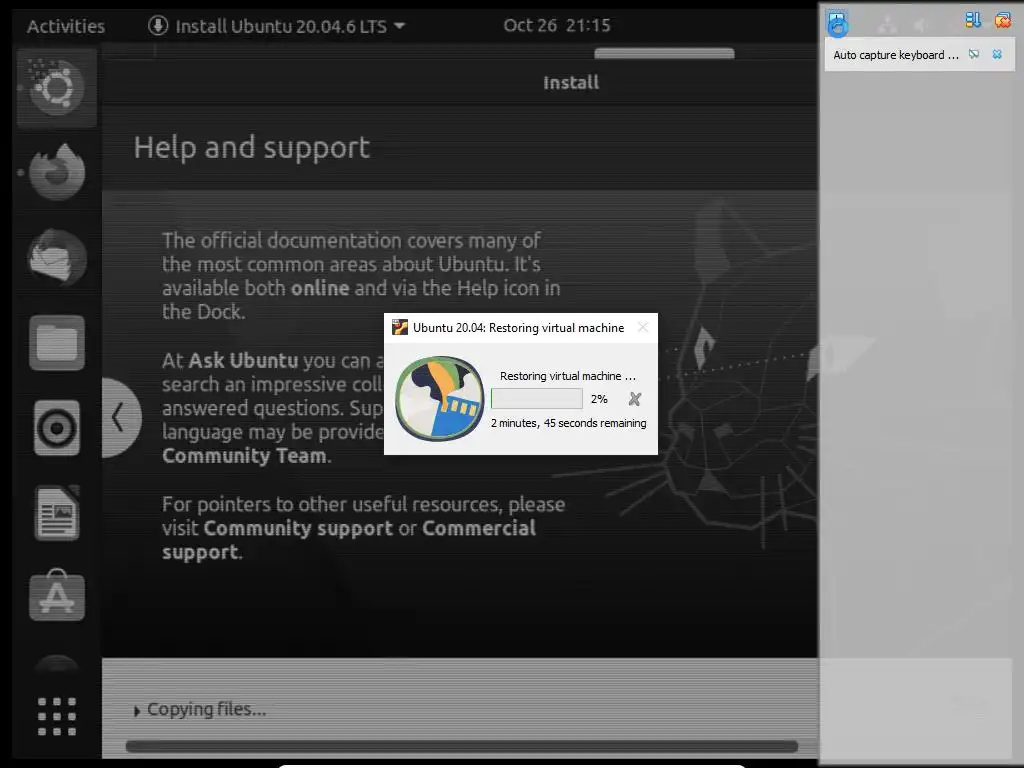Open the Install Ubuntu 20.04.6 LTS app menu

pyautogui.click(x=276, y=26)
